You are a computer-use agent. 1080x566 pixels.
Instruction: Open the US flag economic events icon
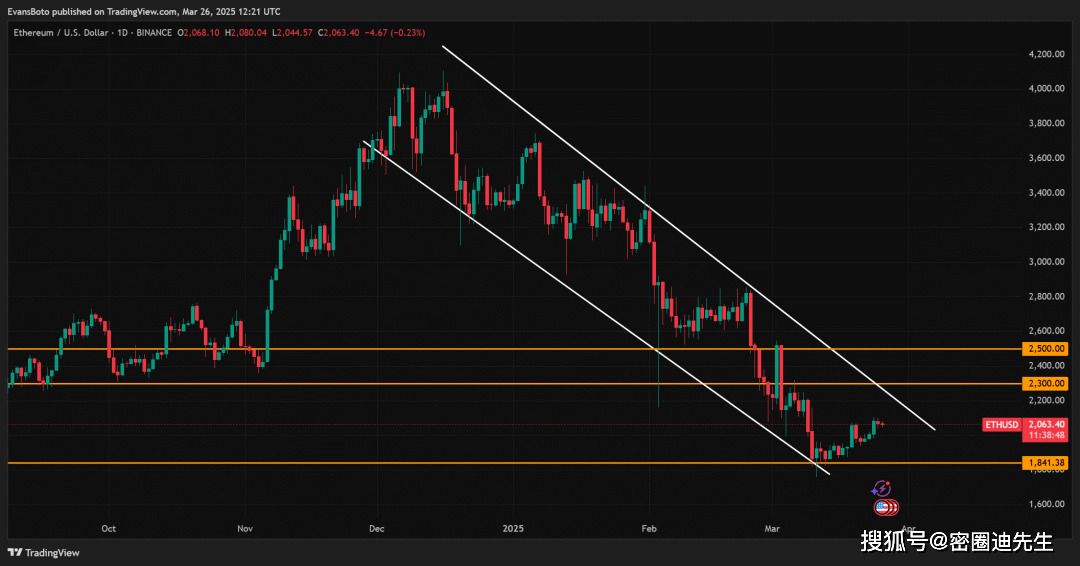[x=881, y=507]
